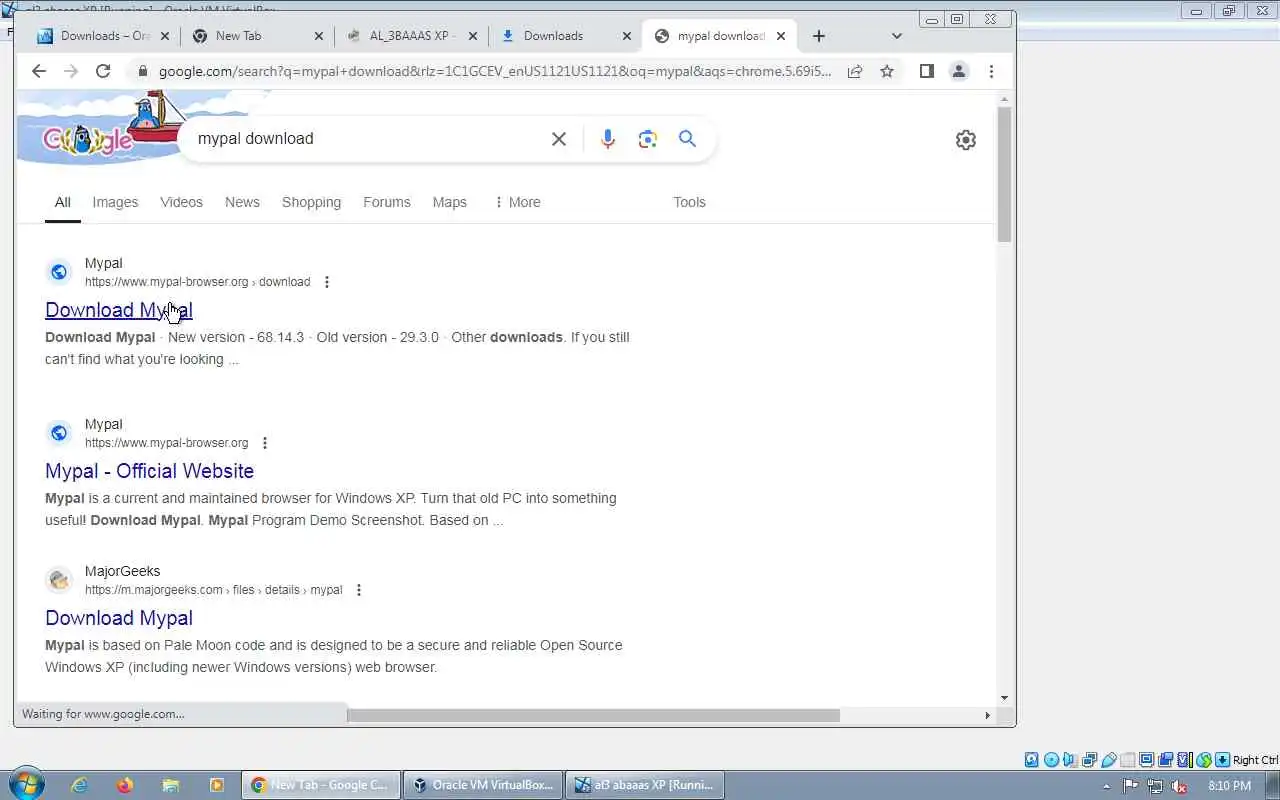The width and height of the screenshot is (1280, 800).
Task: Select the News search filter
Action: (242, 202)
